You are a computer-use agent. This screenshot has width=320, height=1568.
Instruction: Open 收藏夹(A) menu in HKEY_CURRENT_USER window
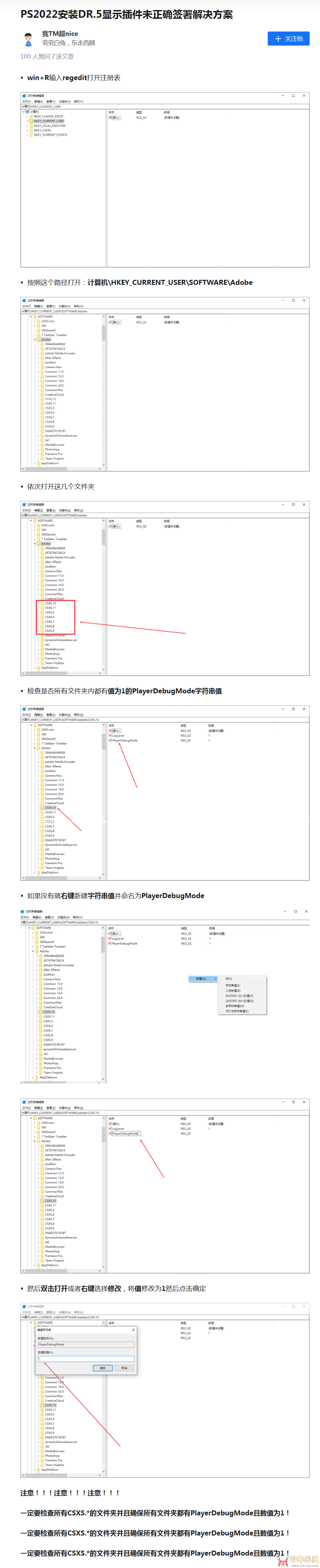click(x=65, y=102)
